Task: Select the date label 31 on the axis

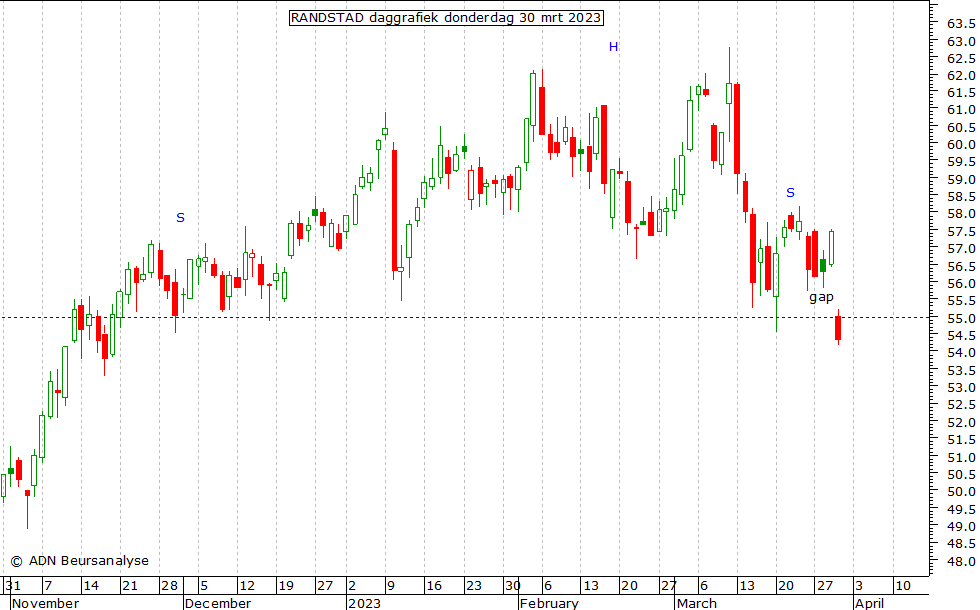Action: (13, 586)
